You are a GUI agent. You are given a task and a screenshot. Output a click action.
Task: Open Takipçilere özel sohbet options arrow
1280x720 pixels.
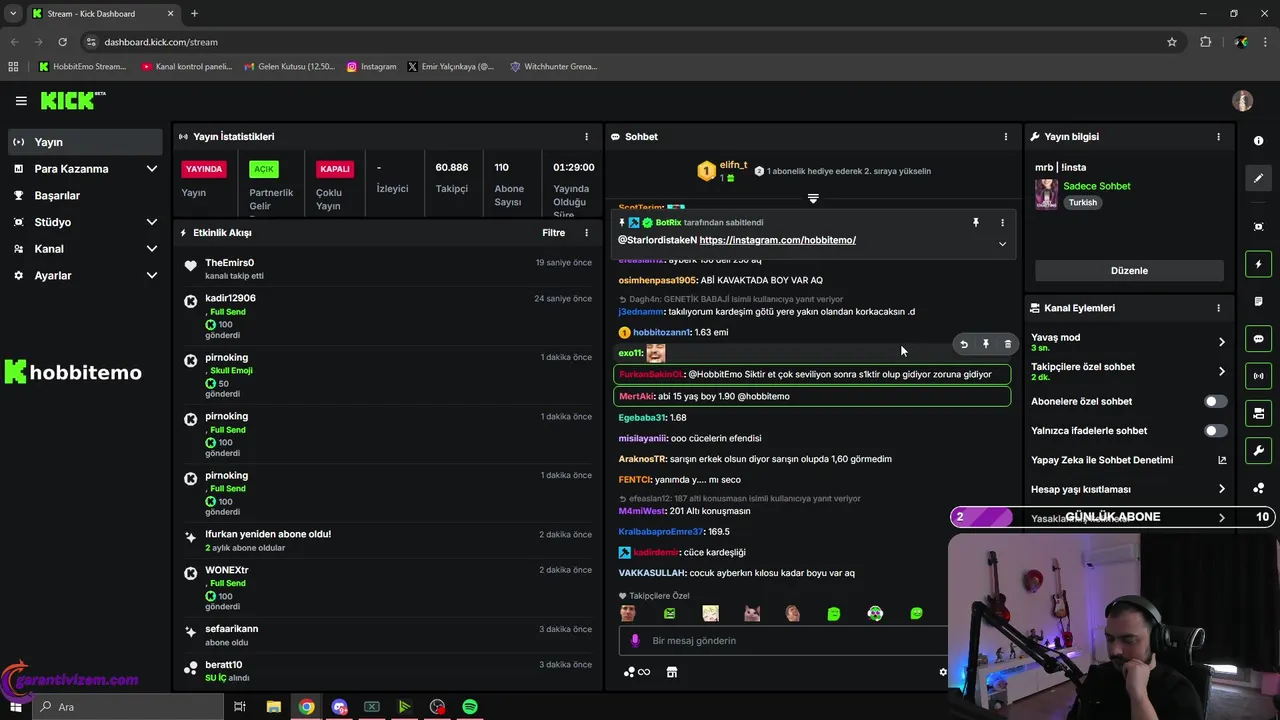1221,371
